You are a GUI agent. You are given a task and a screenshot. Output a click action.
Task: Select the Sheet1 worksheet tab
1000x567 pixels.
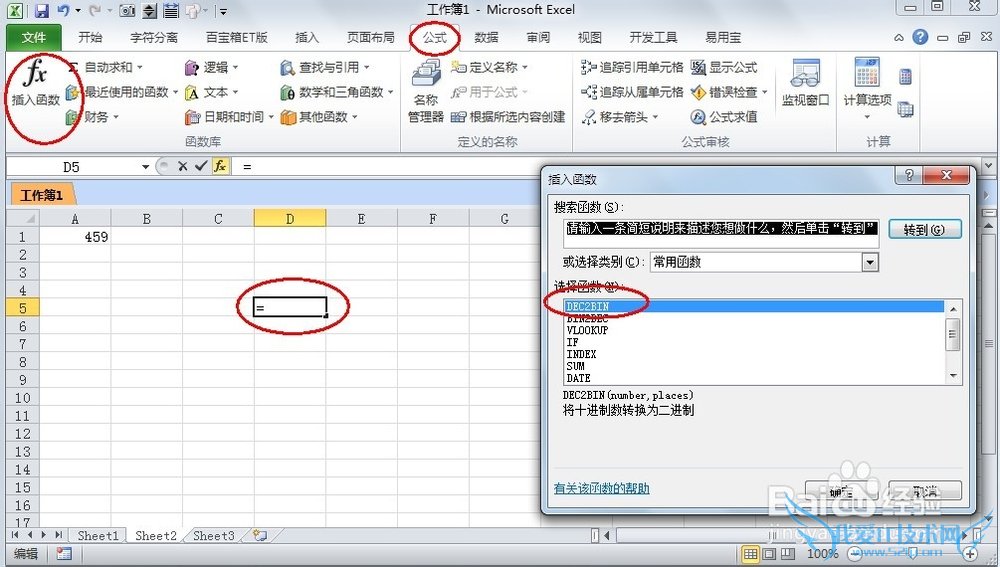pos(98,536)
